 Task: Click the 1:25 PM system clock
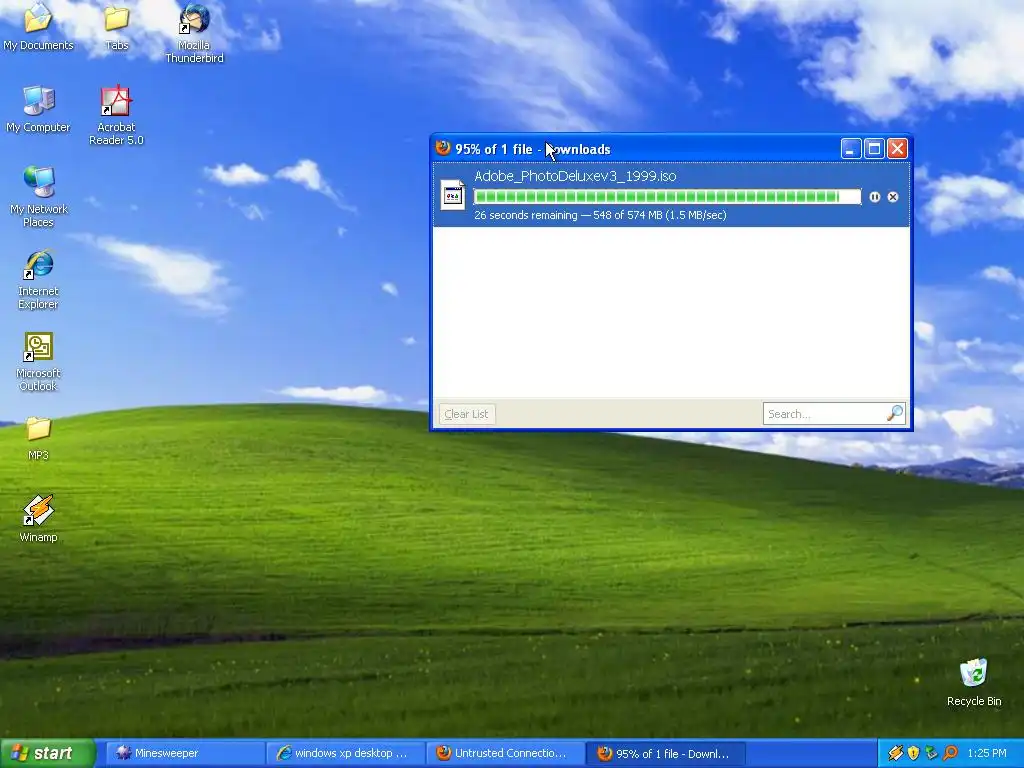coord(987,753)
